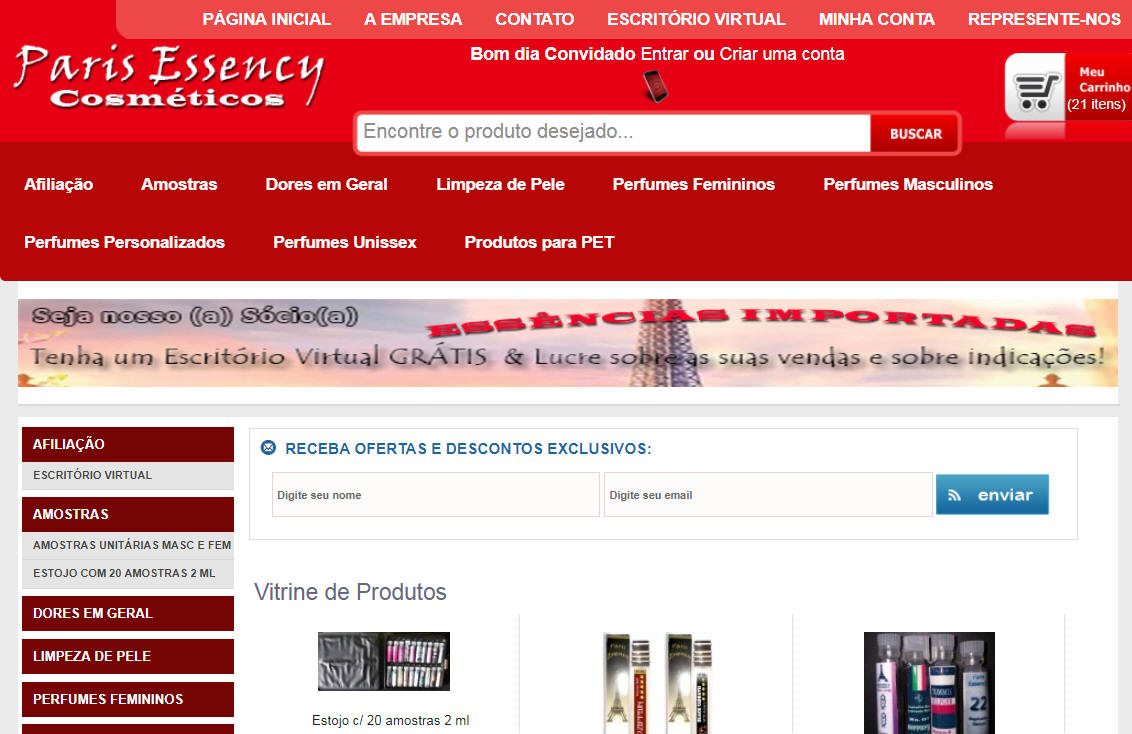Click 'Criar uma conta' link
Screen dimensions: 1132x734
click(x=782, y=54)
